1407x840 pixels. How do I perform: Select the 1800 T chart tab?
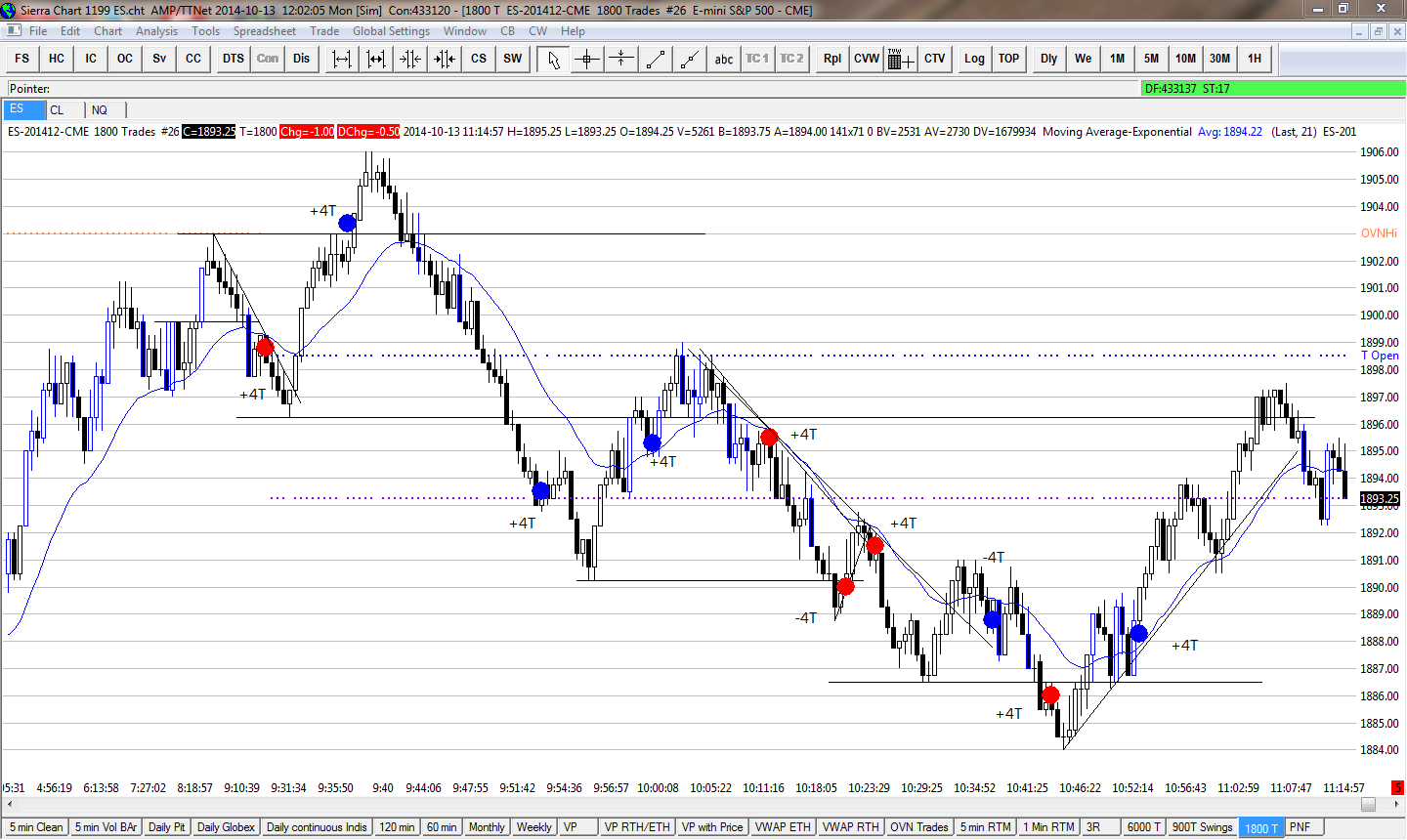tap(1261, 827)
